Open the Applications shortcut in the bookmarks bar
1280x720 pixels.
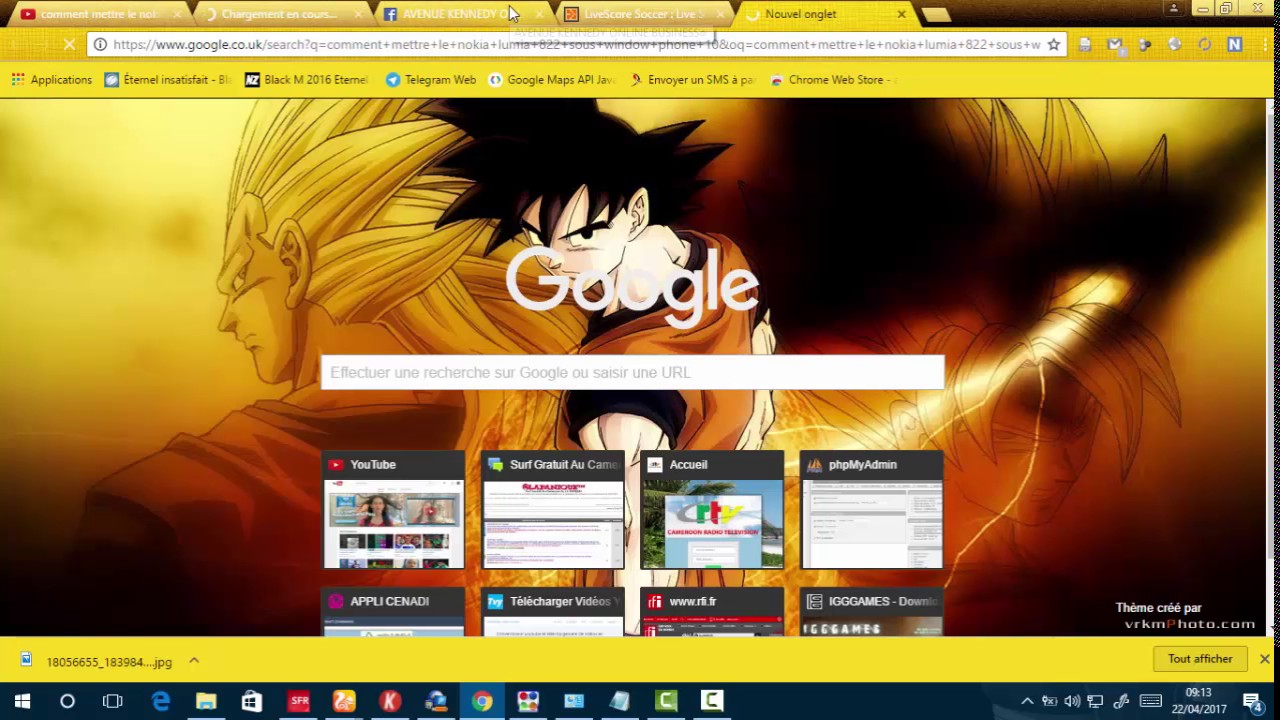point(51,80)
